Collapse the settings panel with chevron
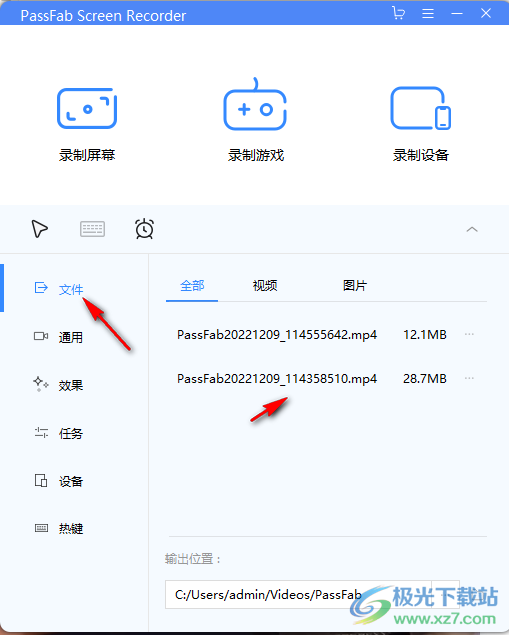509x635 pixels. click(472, 230)
